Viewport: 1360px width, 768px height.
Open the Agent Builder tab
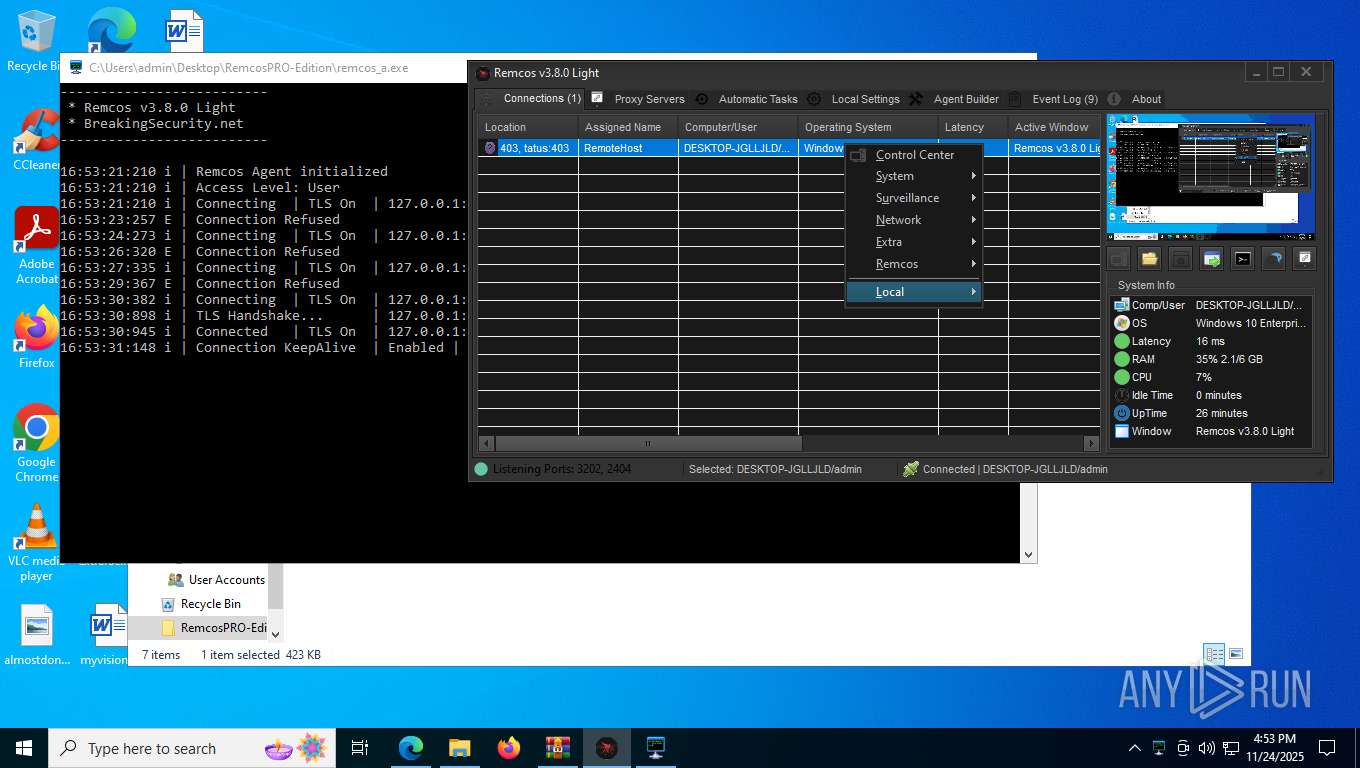click(x=955, y=99)
